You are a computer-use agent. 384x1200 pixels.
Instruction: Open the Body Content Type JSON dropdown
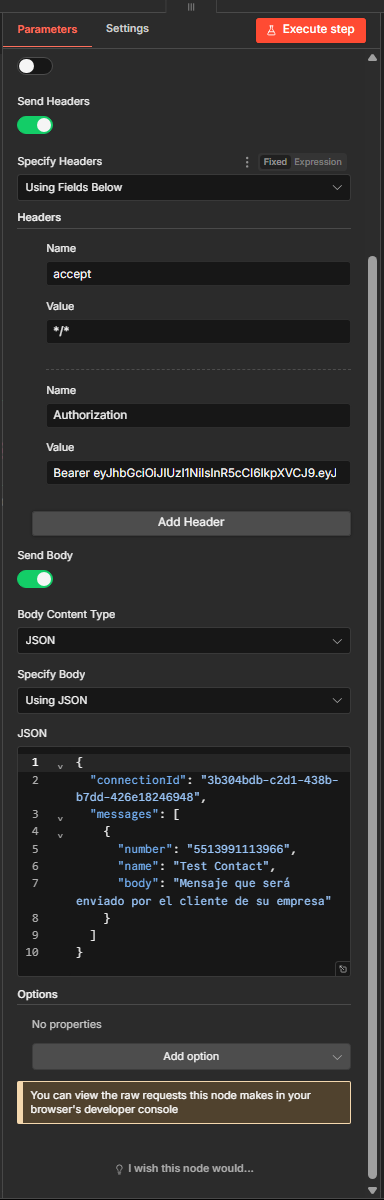click(x=184, y=640)
